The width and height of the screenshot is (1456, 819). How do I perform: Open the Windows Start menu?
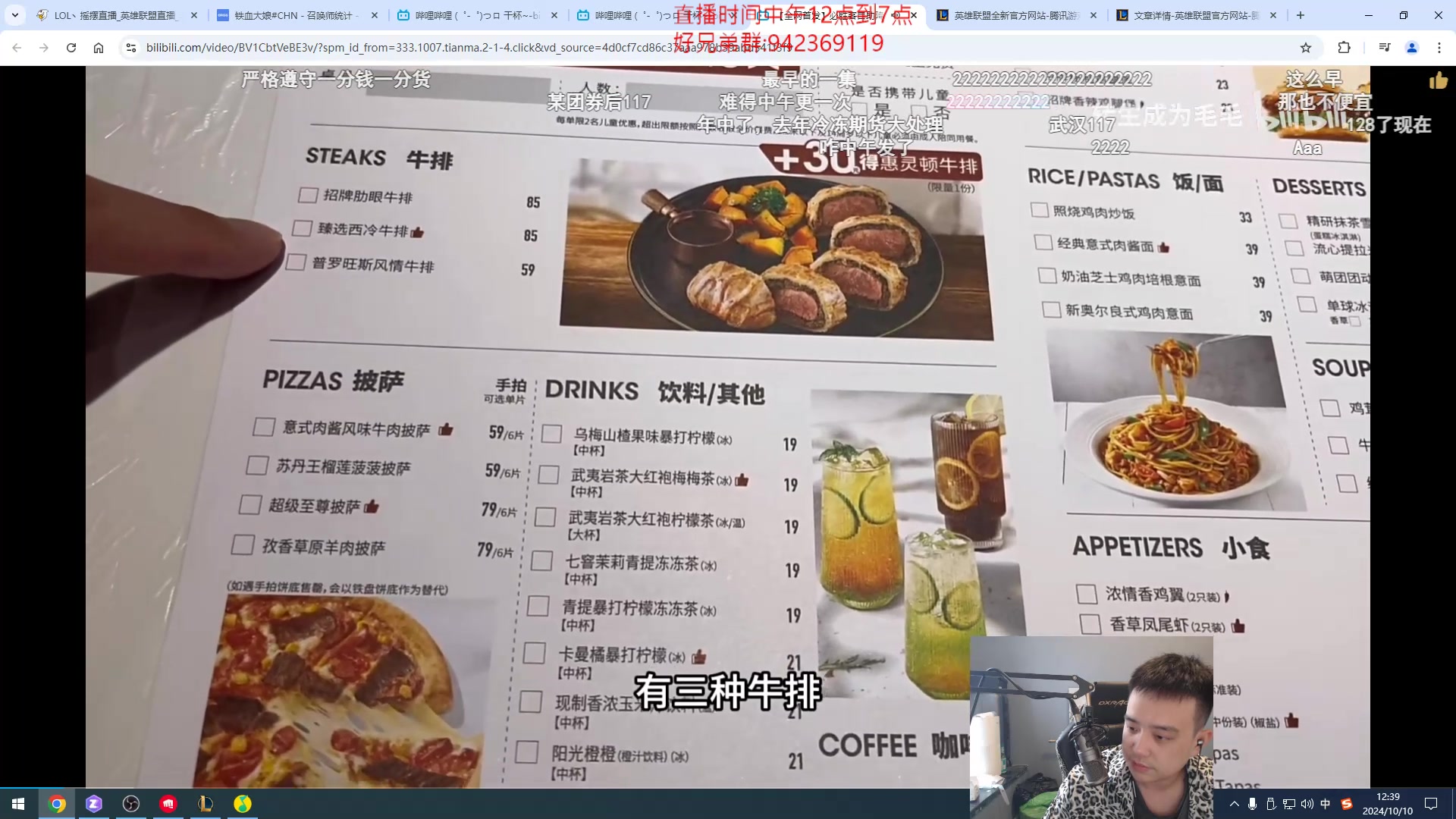click(18, 804)
